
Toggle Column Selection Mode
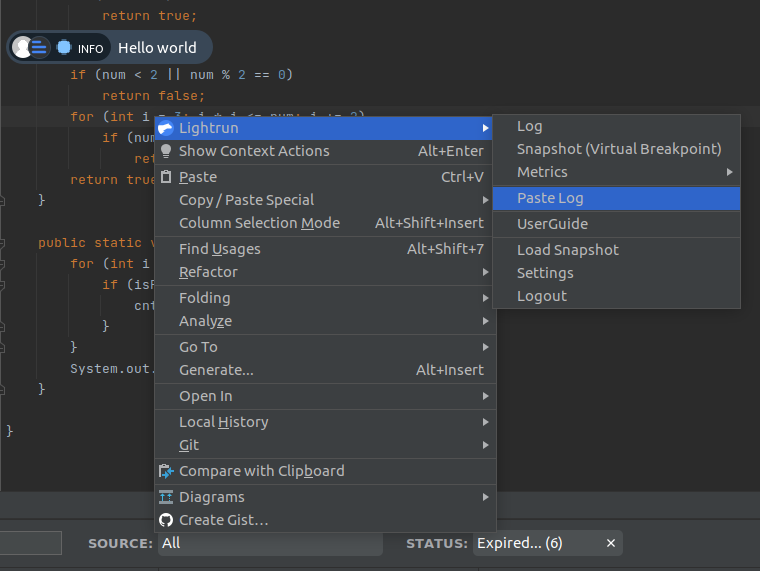click(259, 223)
